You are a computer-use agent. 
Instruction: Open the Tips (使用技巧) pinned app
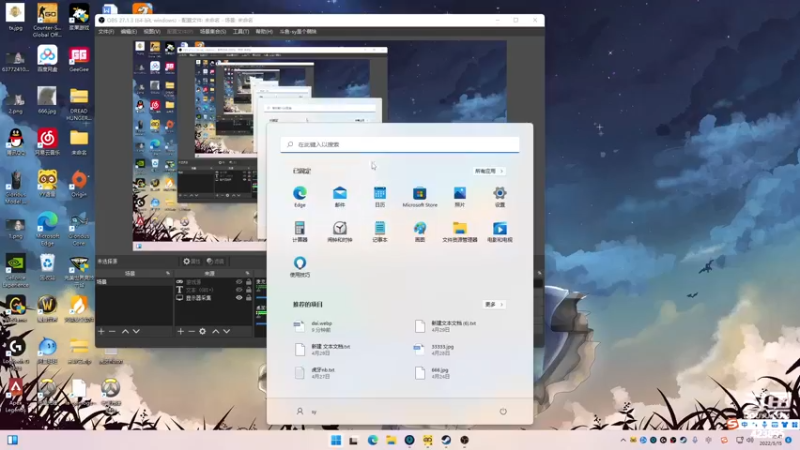coord(299,266)
